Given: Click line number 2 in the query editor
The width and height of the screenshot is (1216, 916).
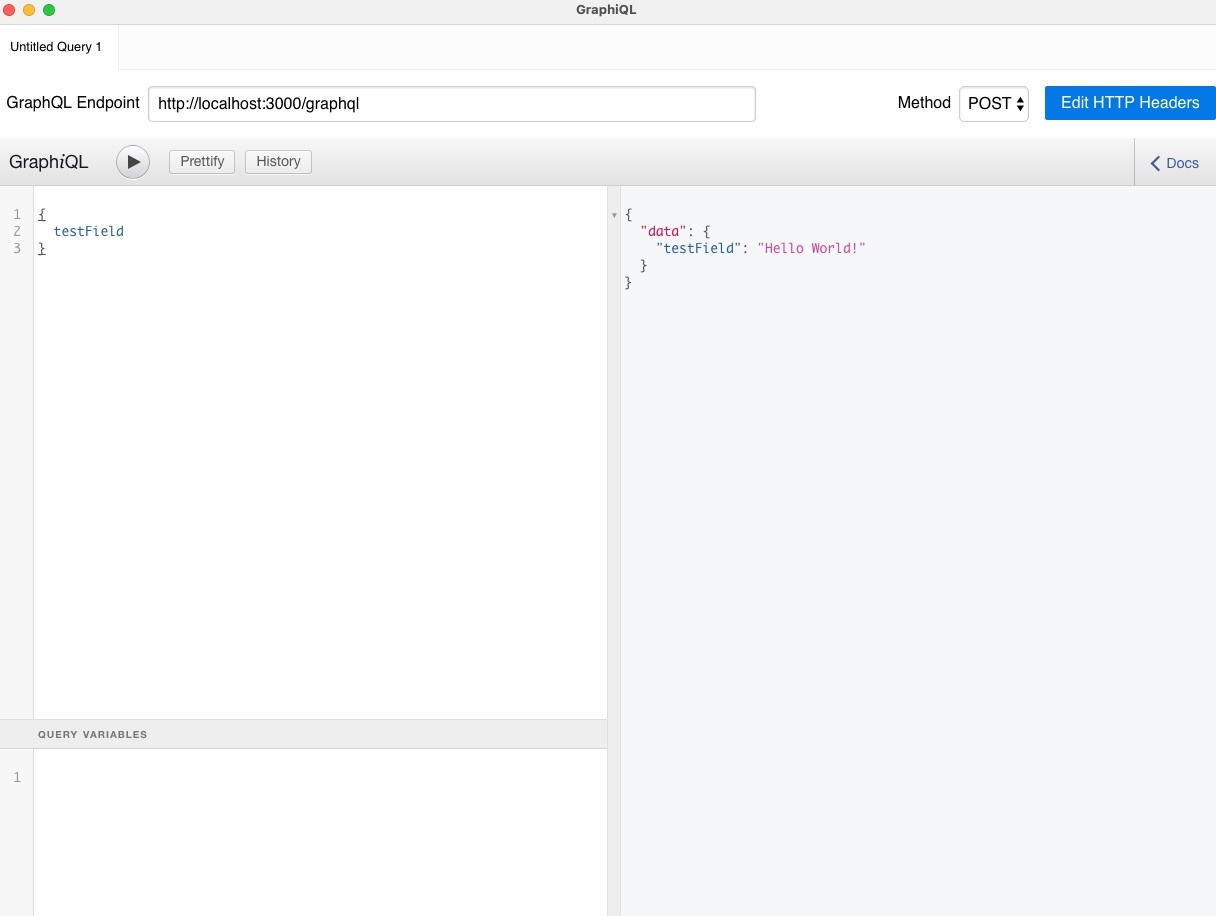Looking at the screenshot, I should point(16,231).
